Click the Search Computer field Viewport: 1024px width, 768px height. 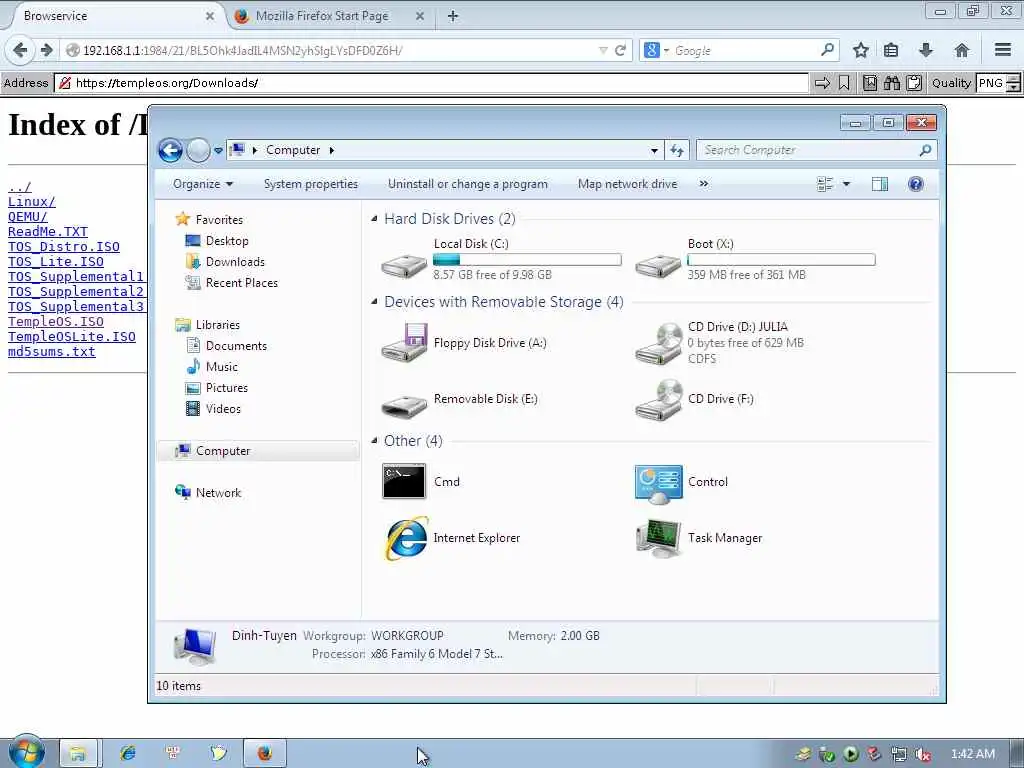pos(816,150)
